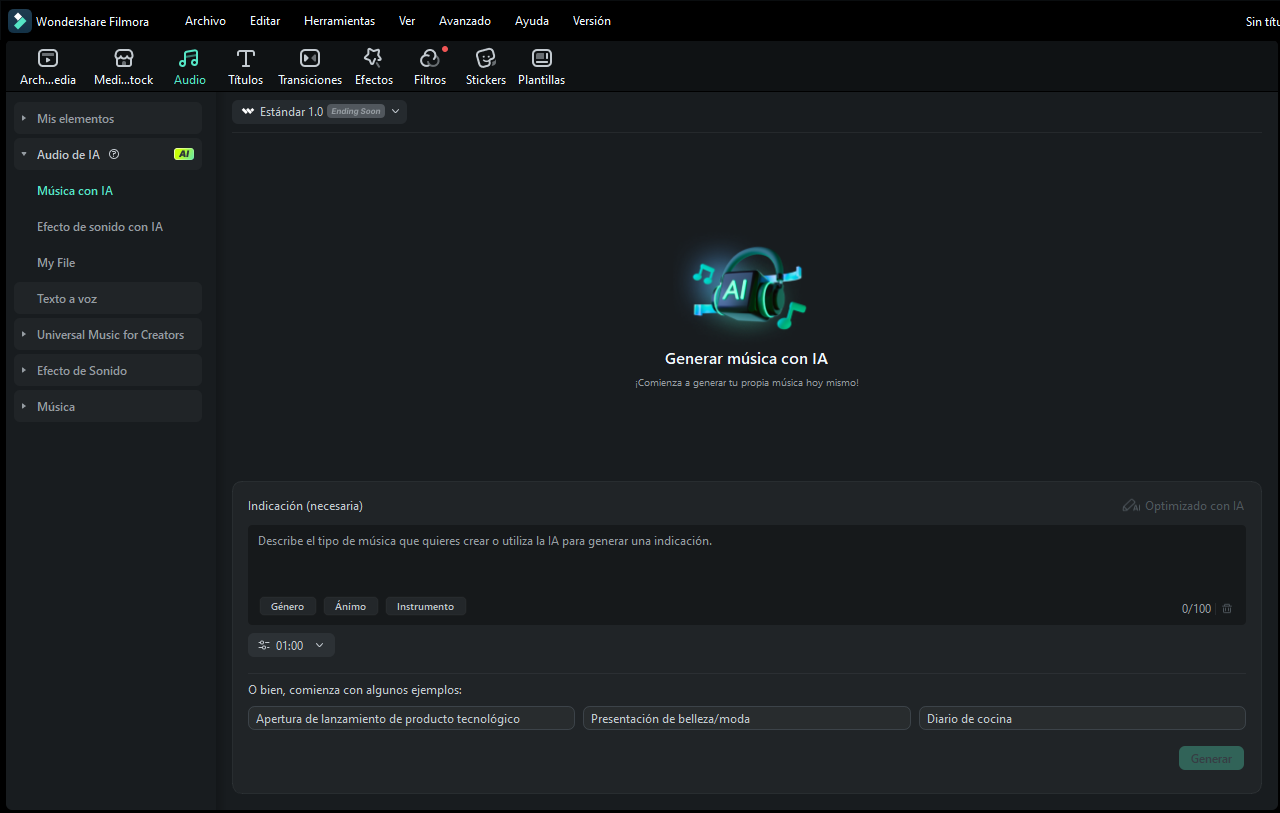Open the Género tag selector
1280x813 pixels.
(x=287, y=606)
